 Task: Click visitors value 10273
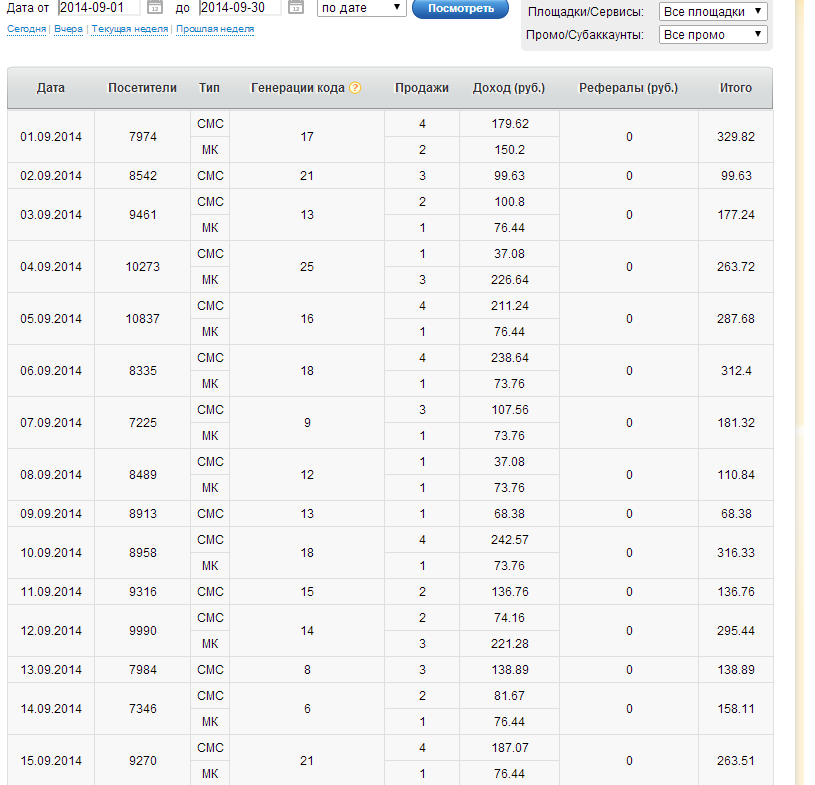143,267
